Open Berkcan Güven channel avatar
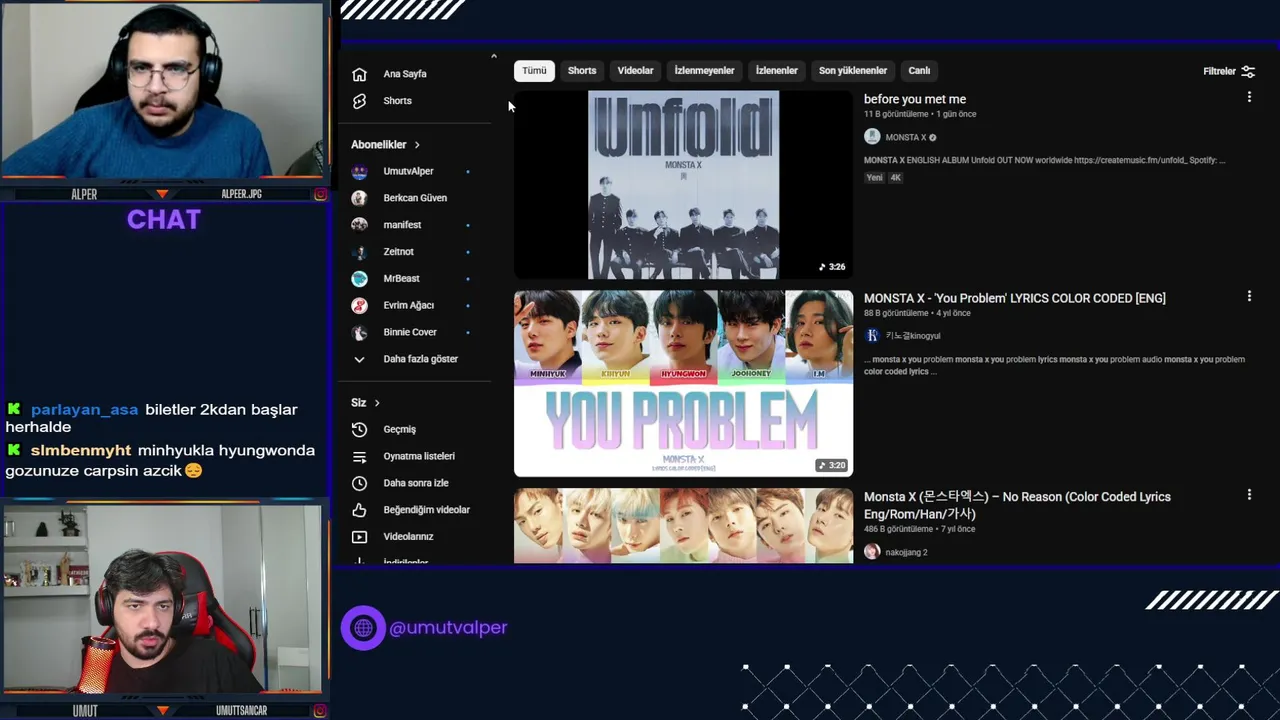This screenshot has width=1280, height=720. [360, 198]
